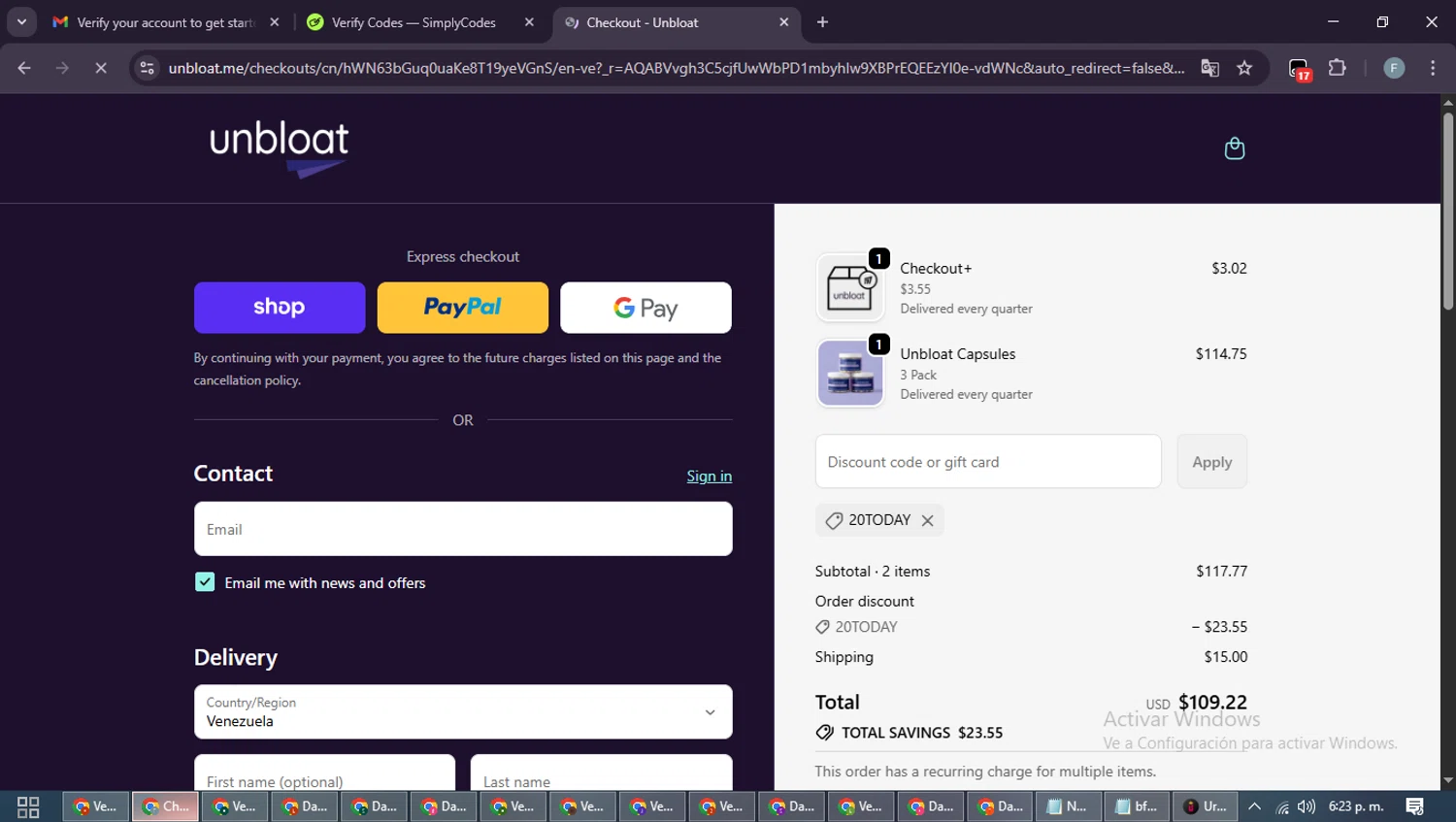Image resolution: width=1456 pixels, height=822 pixels.
Task: Click the unbloat logo
Action: click(280, 148)
